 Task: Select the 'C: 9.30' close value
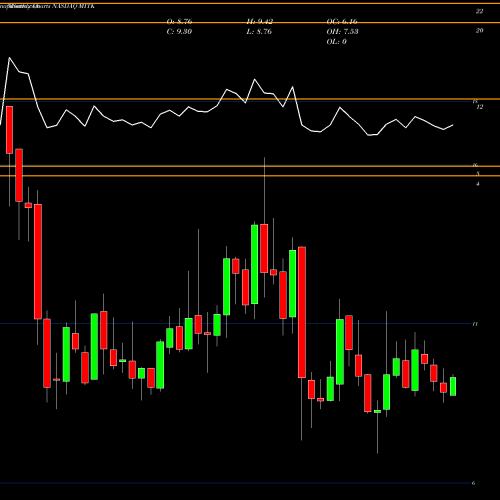click(179, 32)
